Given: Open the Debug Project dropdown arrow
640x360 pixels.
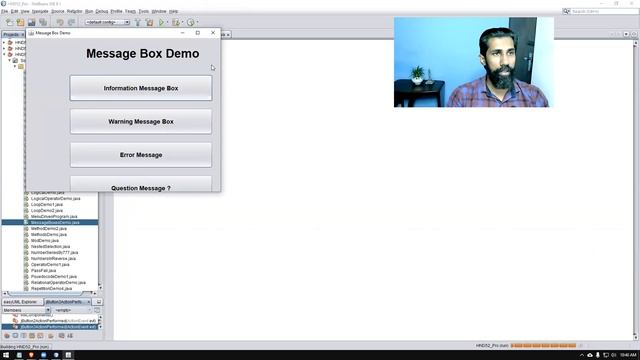Looking at the screenshot, I should coord(182,22).
